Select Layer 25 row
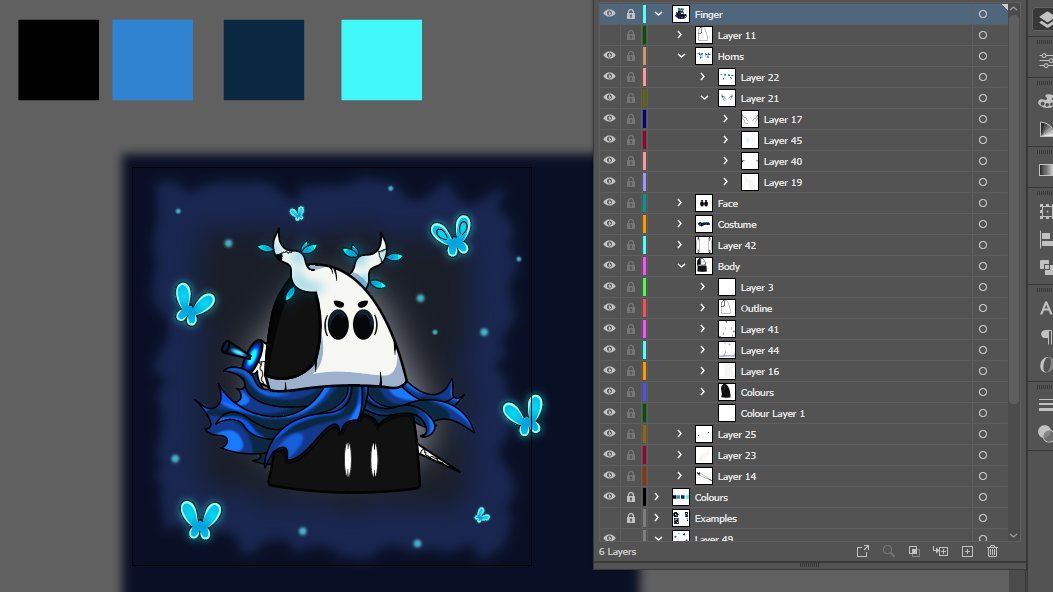1053x592 pixels. click(803, 434)
